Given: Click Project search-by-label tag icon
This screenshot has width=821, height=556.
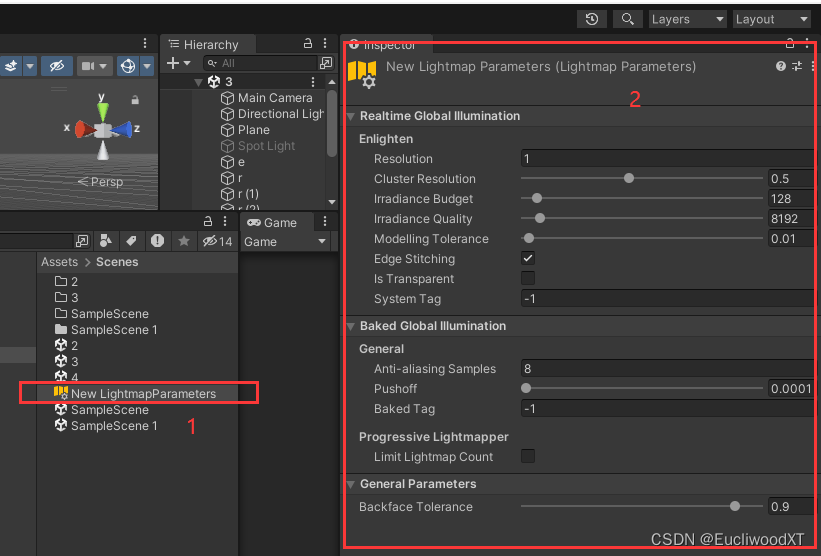Looking at the screenshot, I should [x=131, y=241].
